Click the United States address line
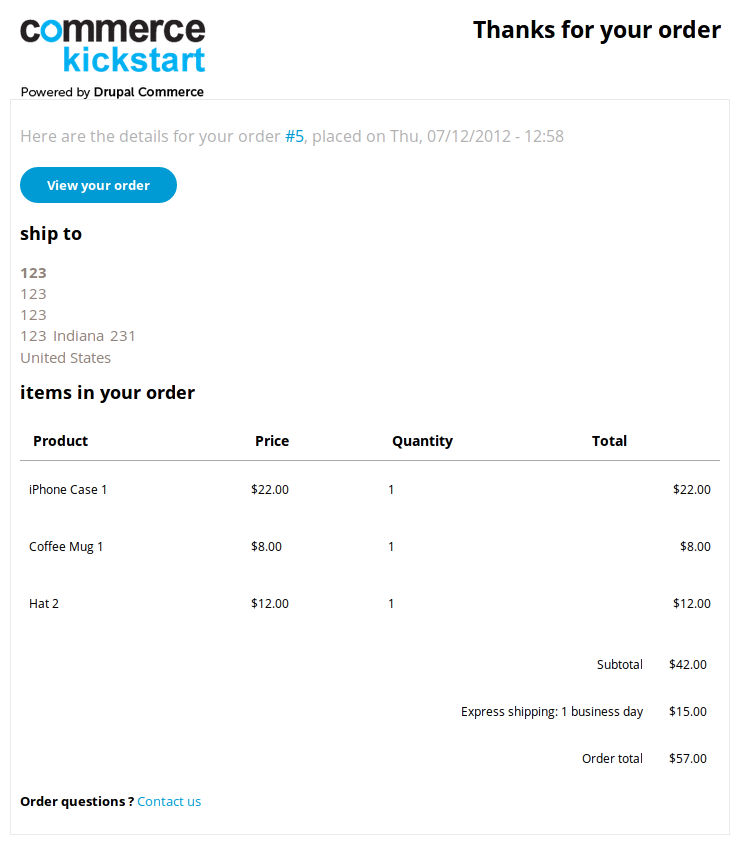753x844 pixels. click(x=66, y=358)
